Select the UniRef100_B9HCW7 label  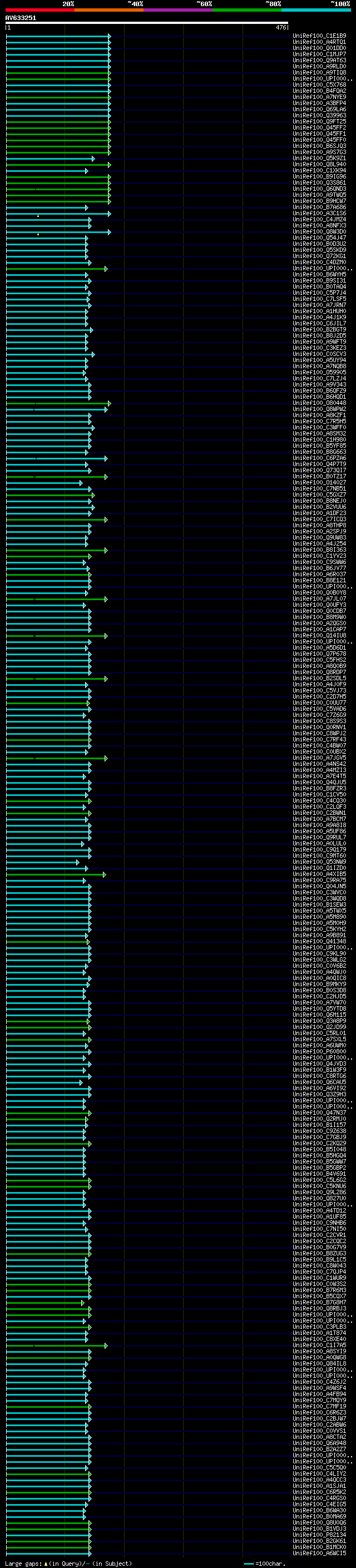point(319,201)
